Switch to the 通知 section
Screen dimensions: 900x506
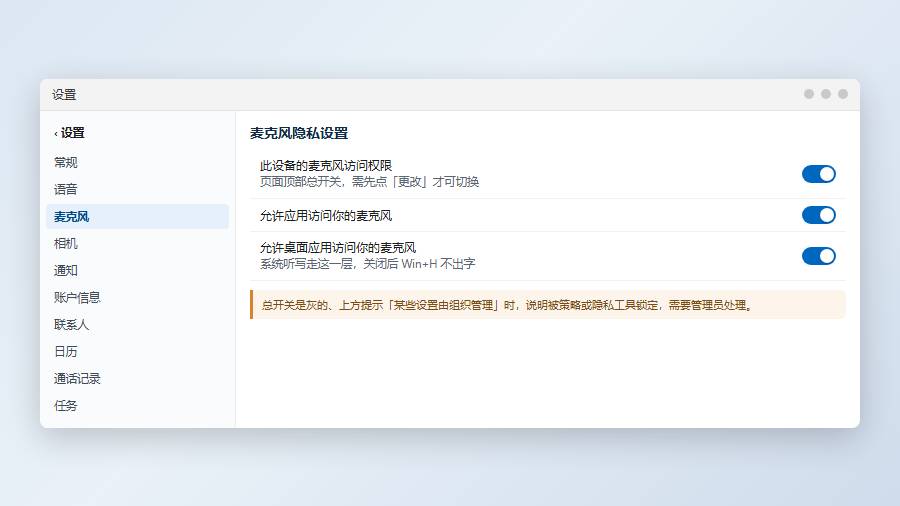(137, 270)
